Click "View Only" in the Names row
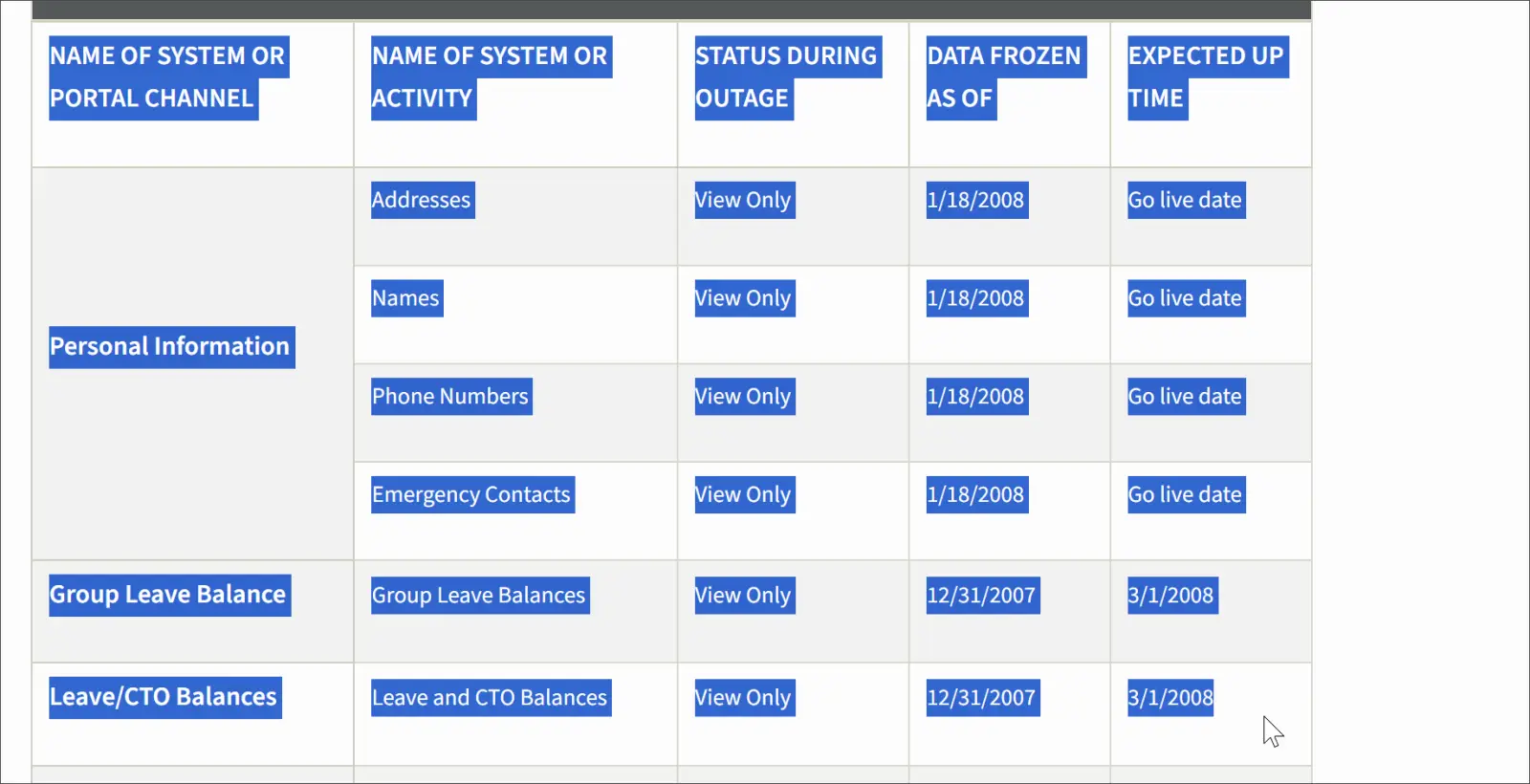 pyautogui.click(x=744, y=298)
